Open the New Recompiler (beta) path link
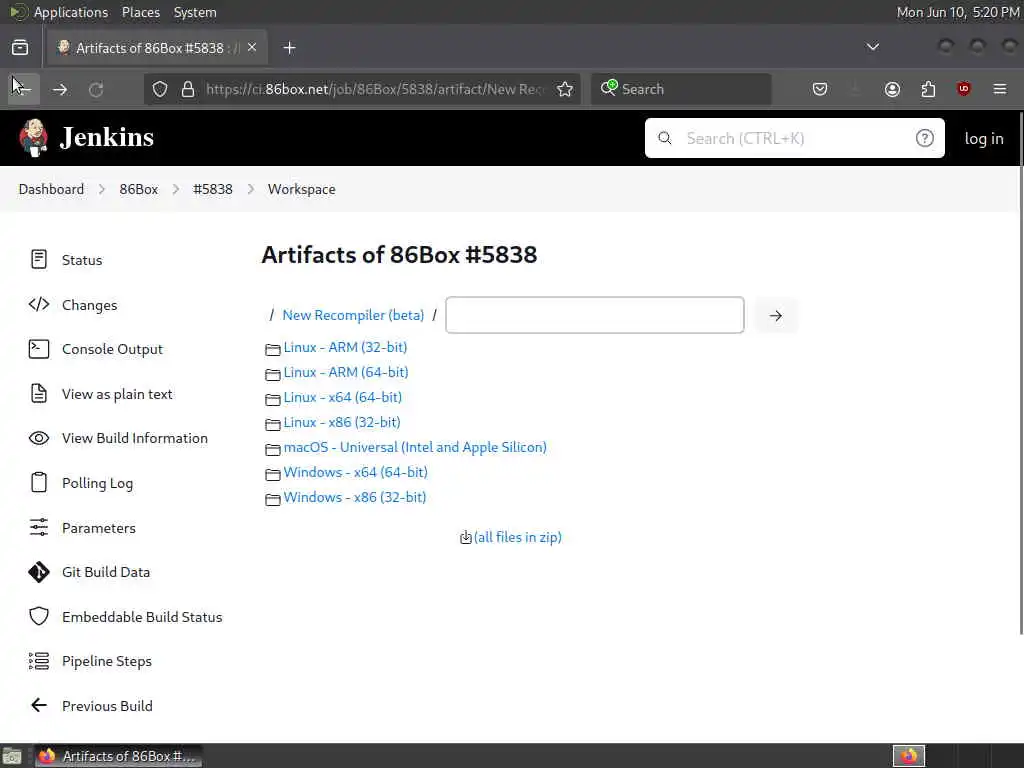Viewport: 1024px width, 768px height. point(353,315)
